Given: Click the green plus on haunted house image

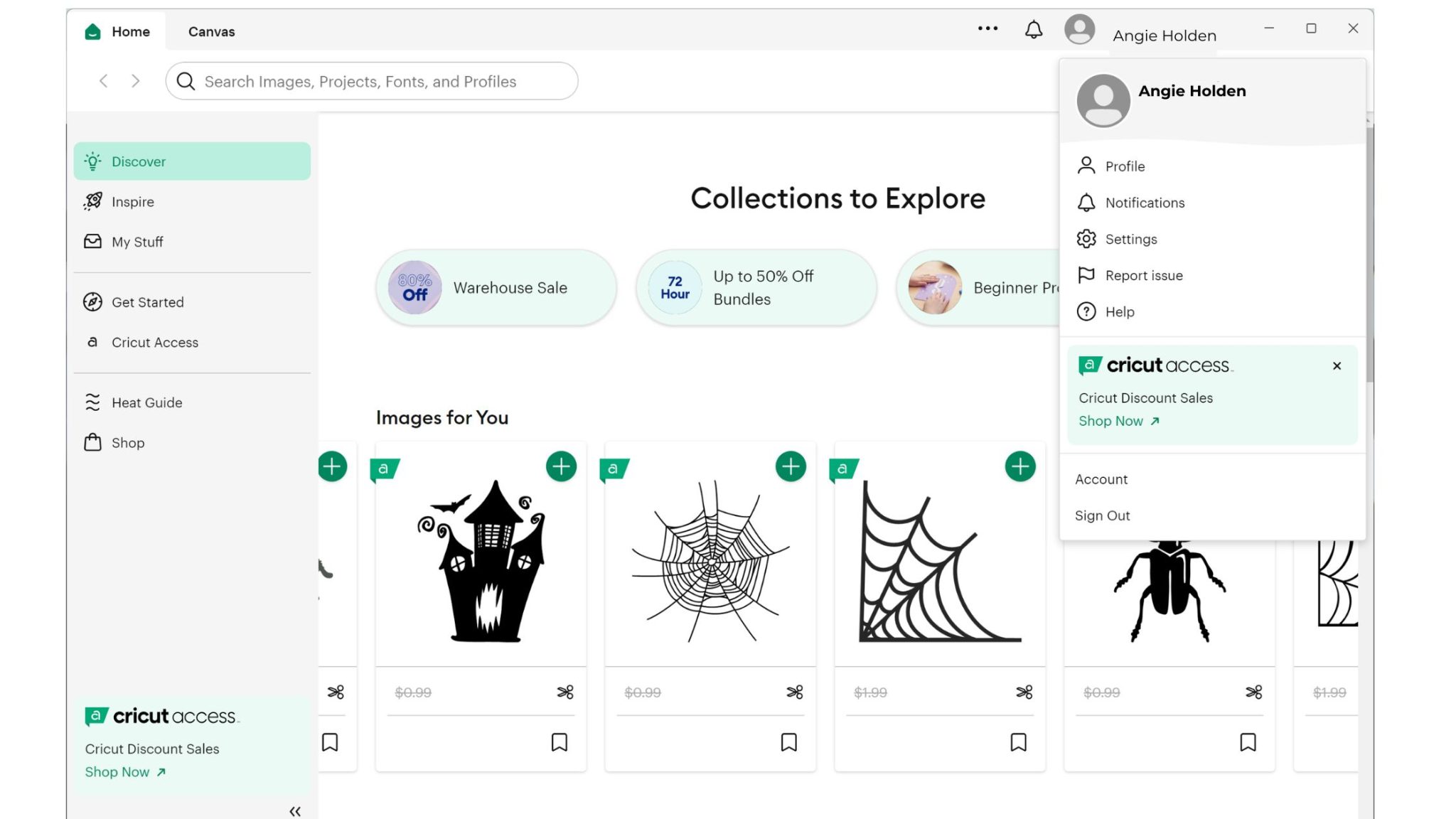Looking at the screenshot, I should pos(561,466).
